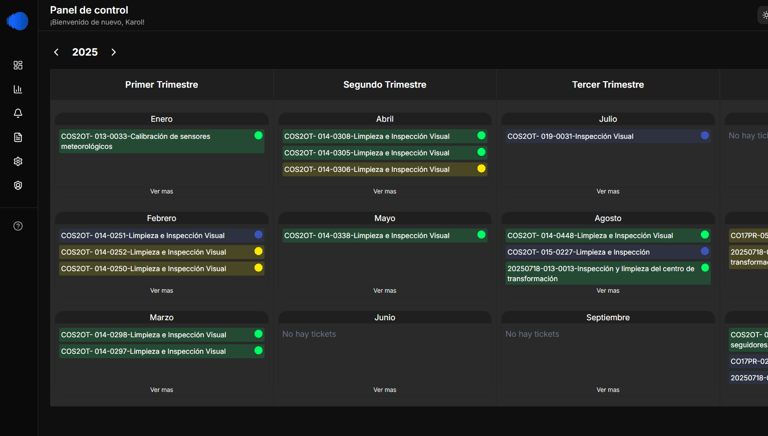The image size is (768, 436).
Task: Click Ver mas under Junio
Action: coord(384,390)
